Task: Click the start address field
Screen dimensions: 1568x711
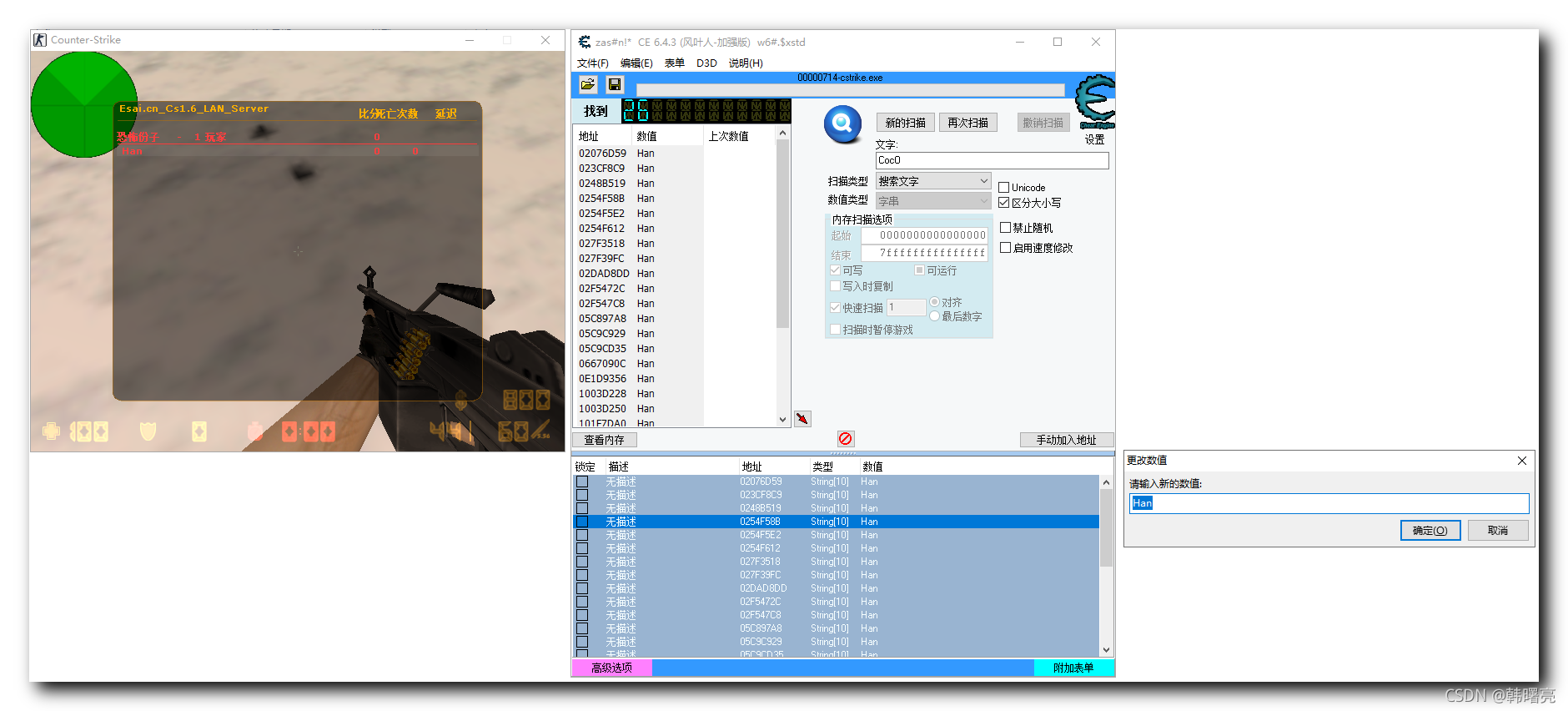Action: coord(924,235)
